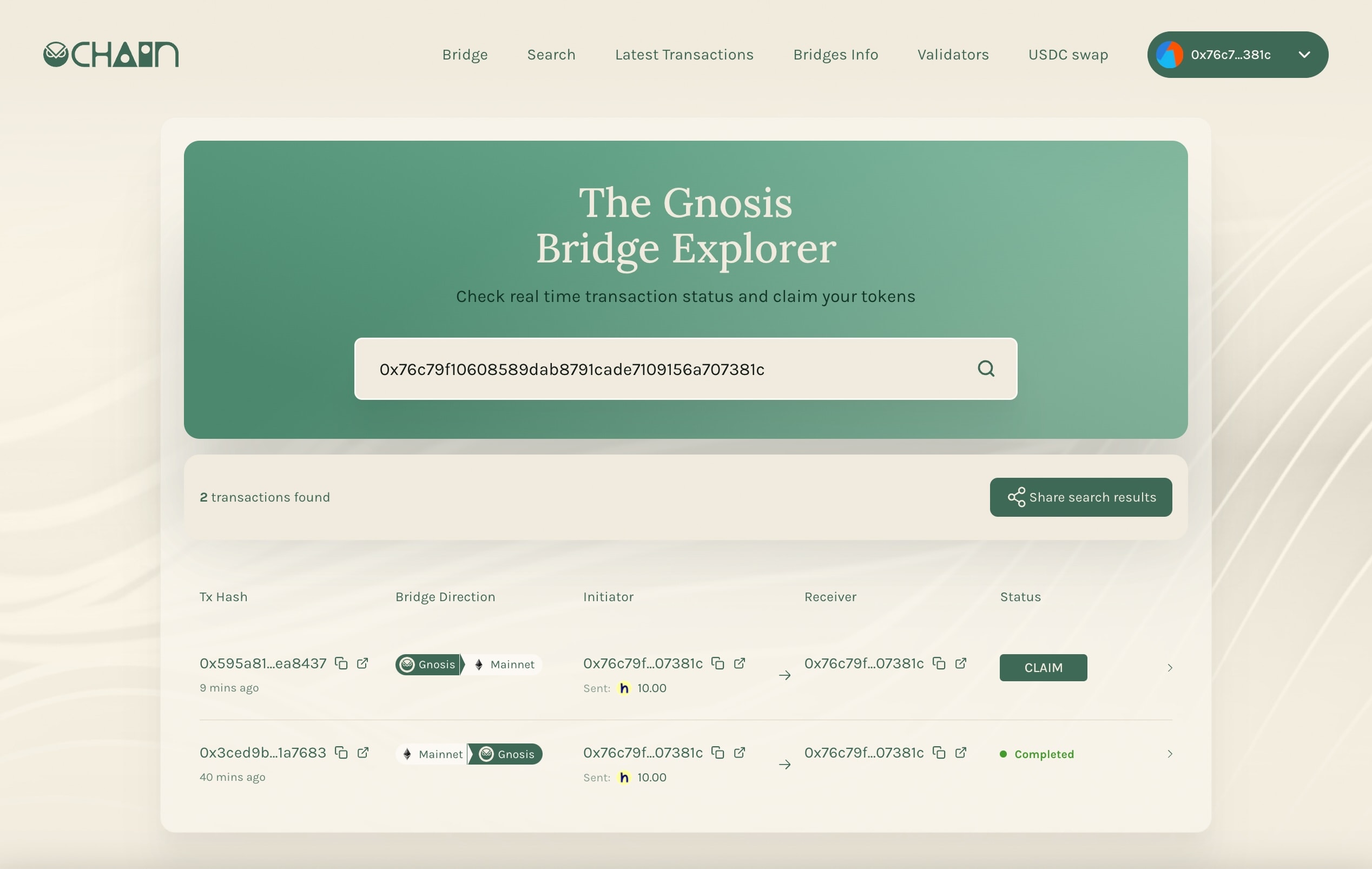Click the search magnifier icon
The width and height of the screenshot is (1372, 869).
click(x=986, y=368)
